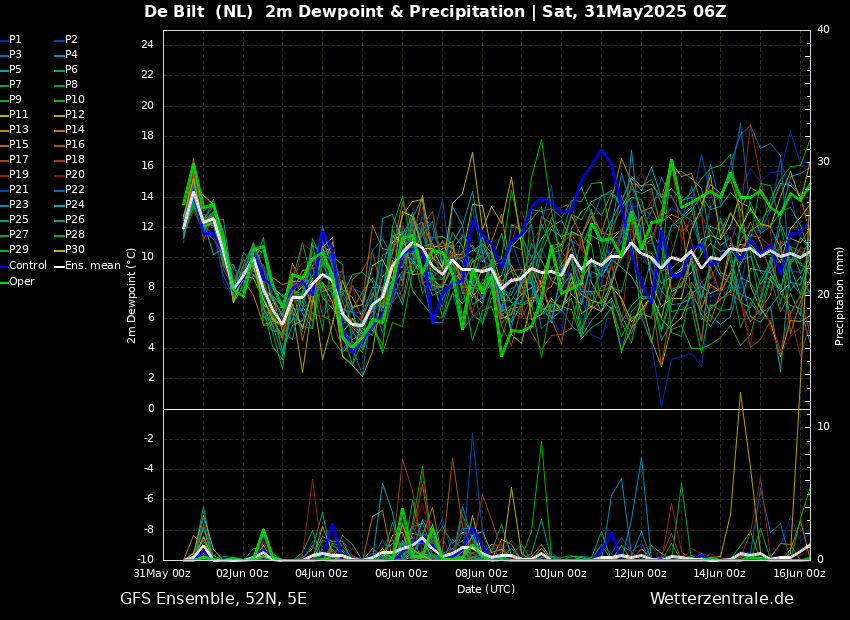This screenshot has width=850, height=620.
Task: Click the 40 precipitation axis value
Action: tap(823, 29)
